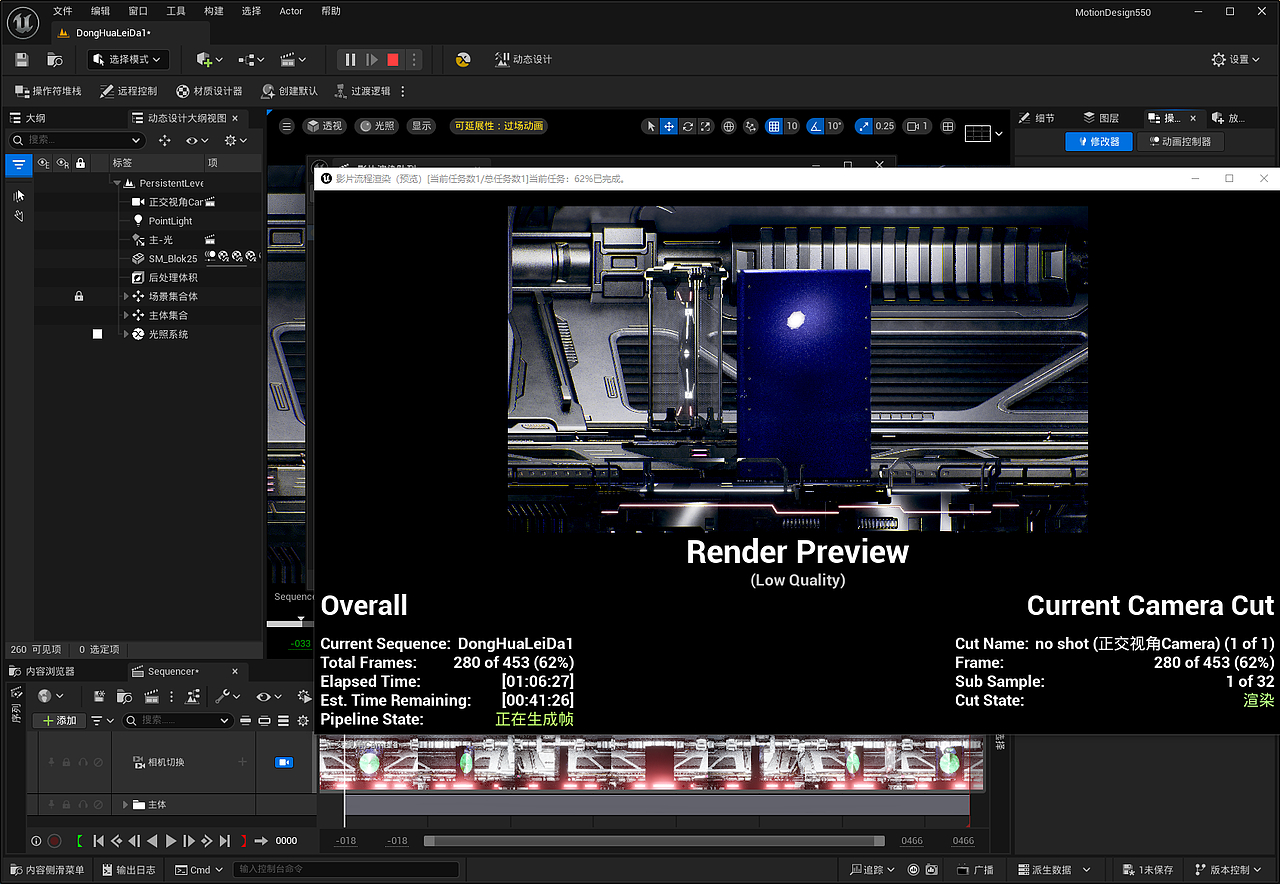
Task: Click the 修改器 button in right panel
Action: coord(1098,142)
